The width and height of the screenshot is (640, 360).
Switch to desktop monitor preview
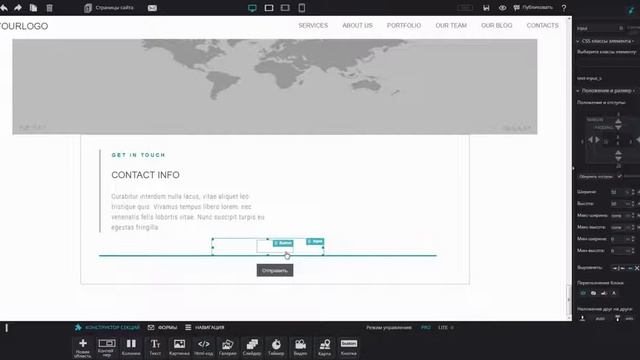pos(252,8)
